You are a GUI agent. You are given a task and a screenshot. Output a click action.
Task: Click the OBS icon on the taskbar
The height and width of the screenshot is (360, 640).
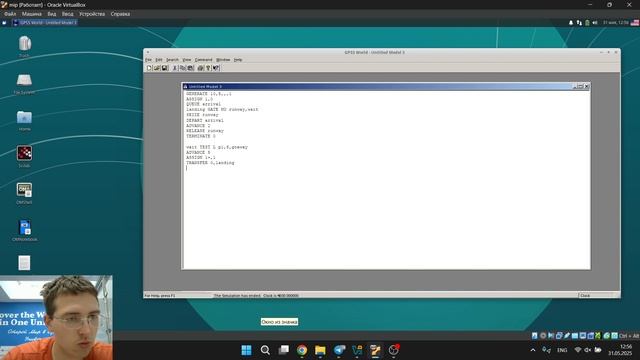394,350
